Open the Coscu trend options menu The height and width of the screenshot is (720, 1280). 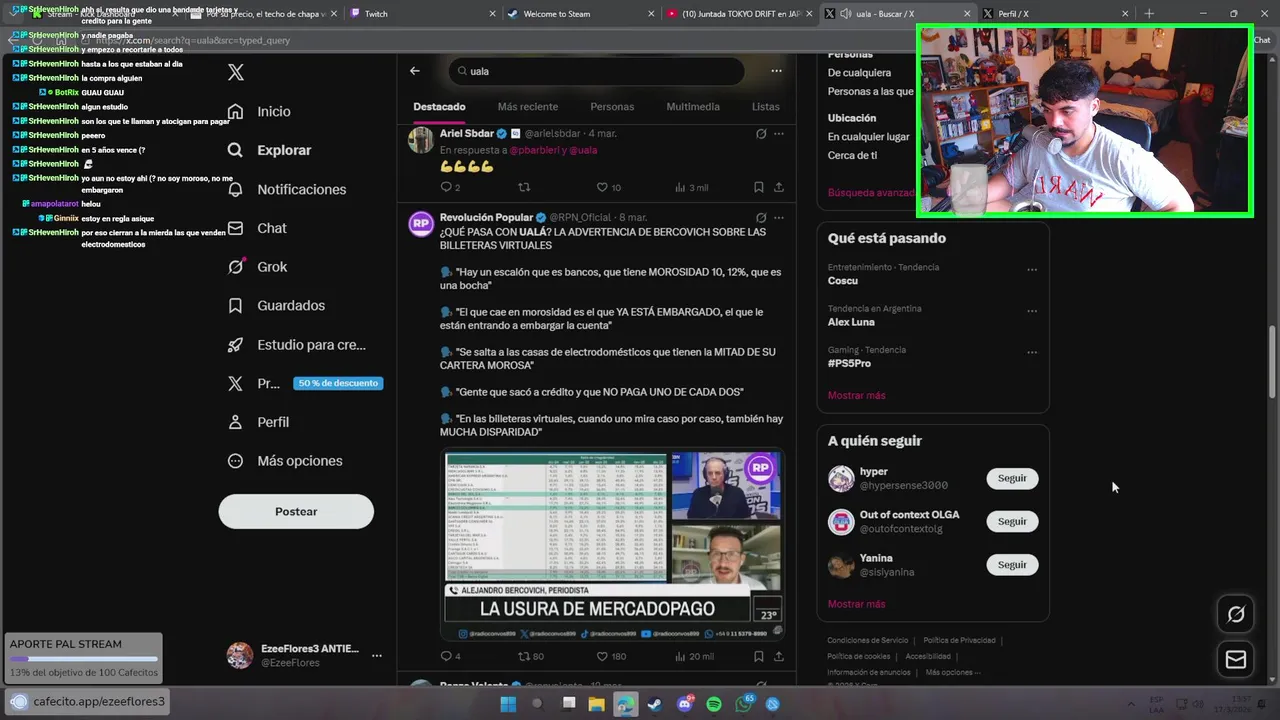point(1032,269)
